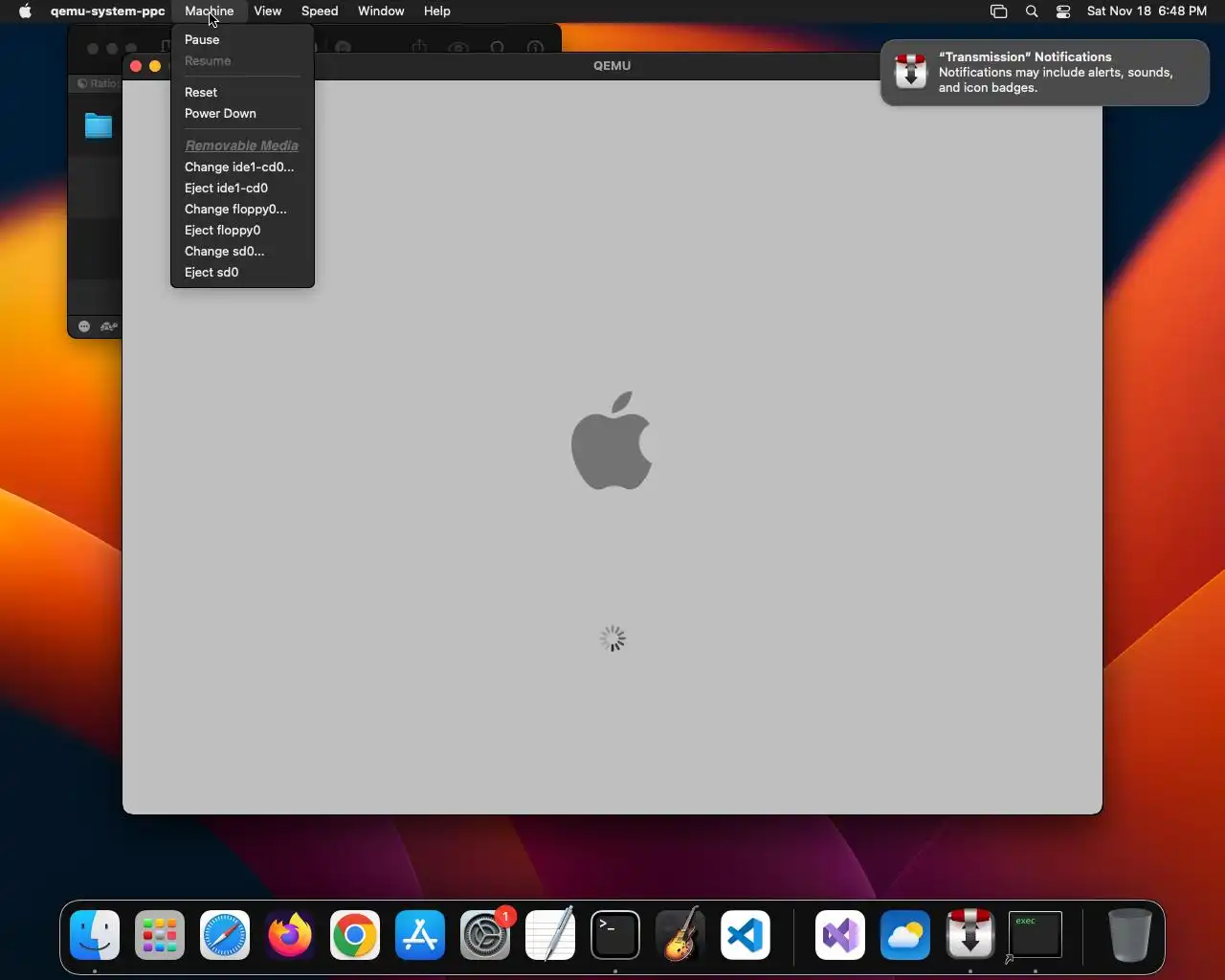Switch to Transmission in the Dock

pos(970,935)
